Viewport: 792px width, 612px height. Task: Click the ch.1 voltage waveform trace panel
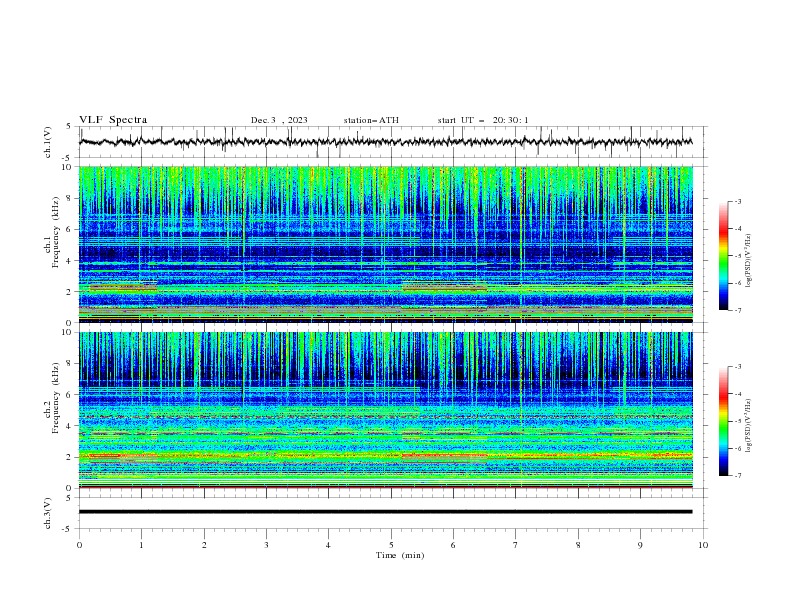point(393,142)
